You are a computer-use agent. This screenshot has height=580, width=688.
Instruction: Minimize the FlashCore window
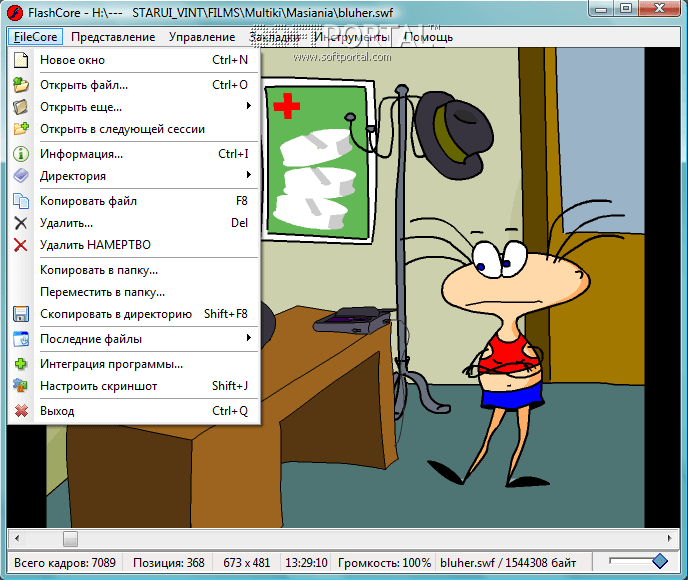[x=601, y=9]
